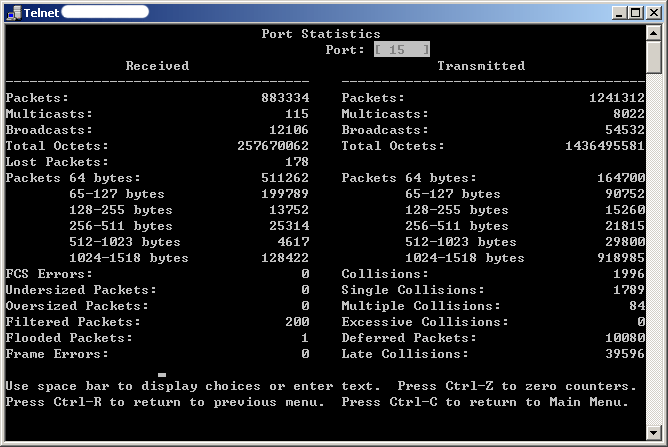
Task: Click the Transmitted column header
Action: (481, 66)
